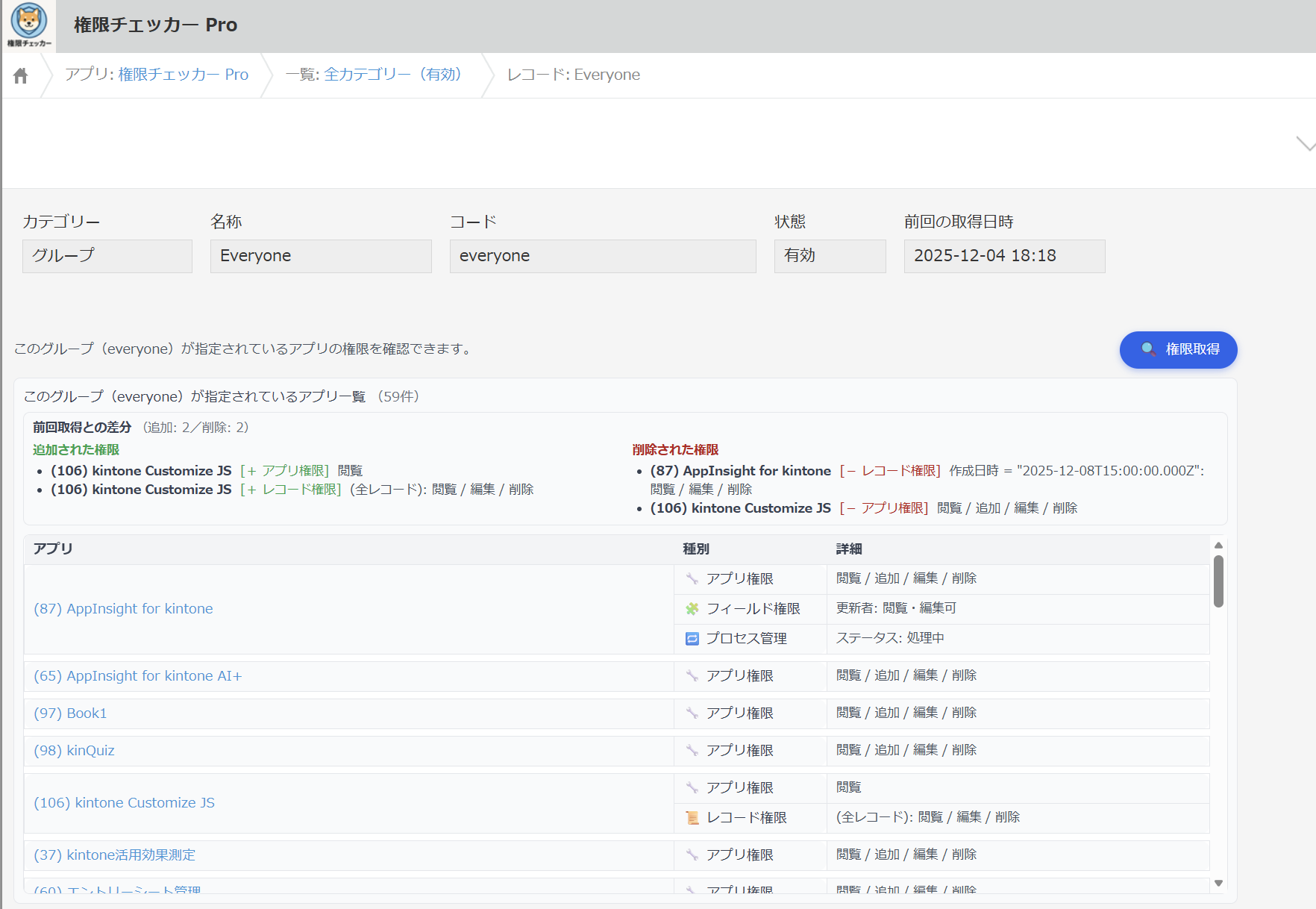Screen dimensions: 1316x909
Task: Click the wrench icon in the kinQuiz row
Action: point(692,751)
